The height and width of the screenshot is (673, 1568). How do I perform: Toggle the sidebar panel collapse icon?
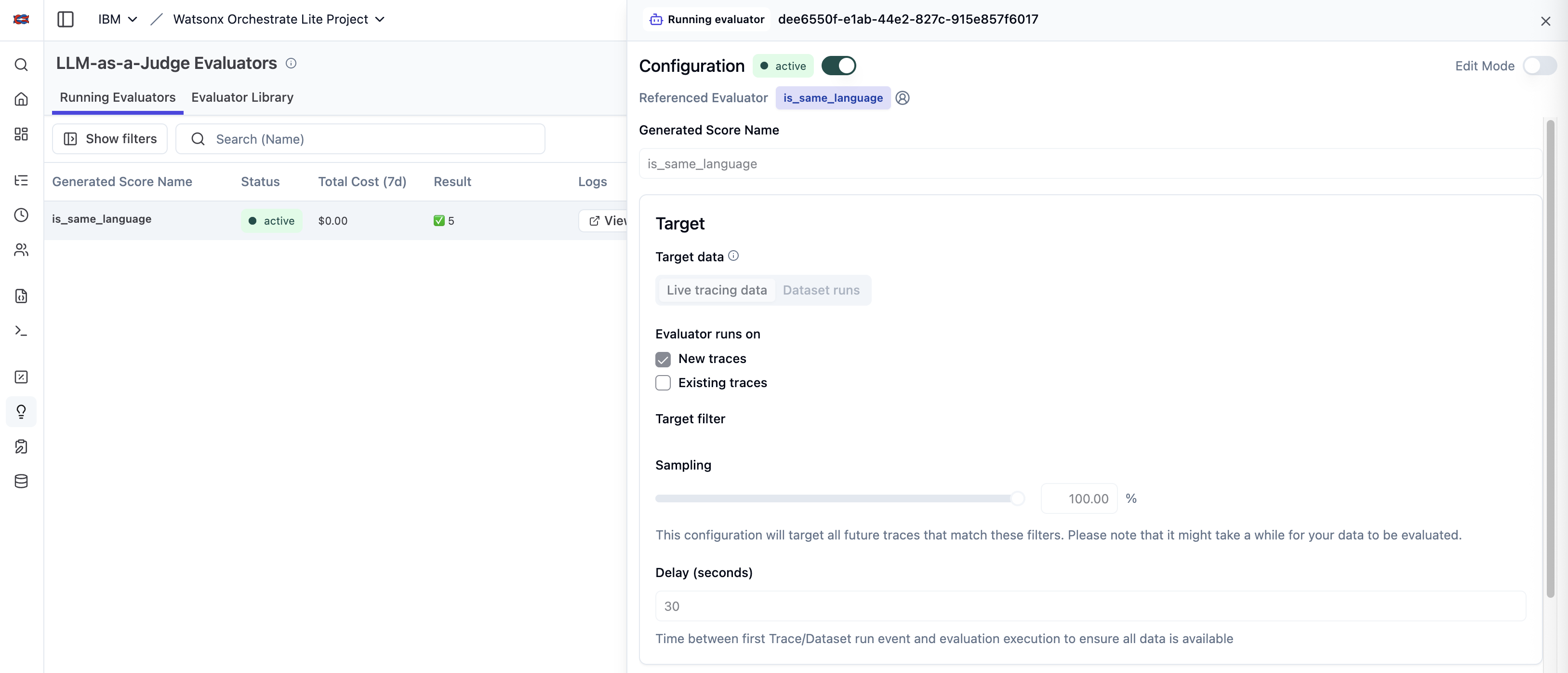click(x=65, y=19)
